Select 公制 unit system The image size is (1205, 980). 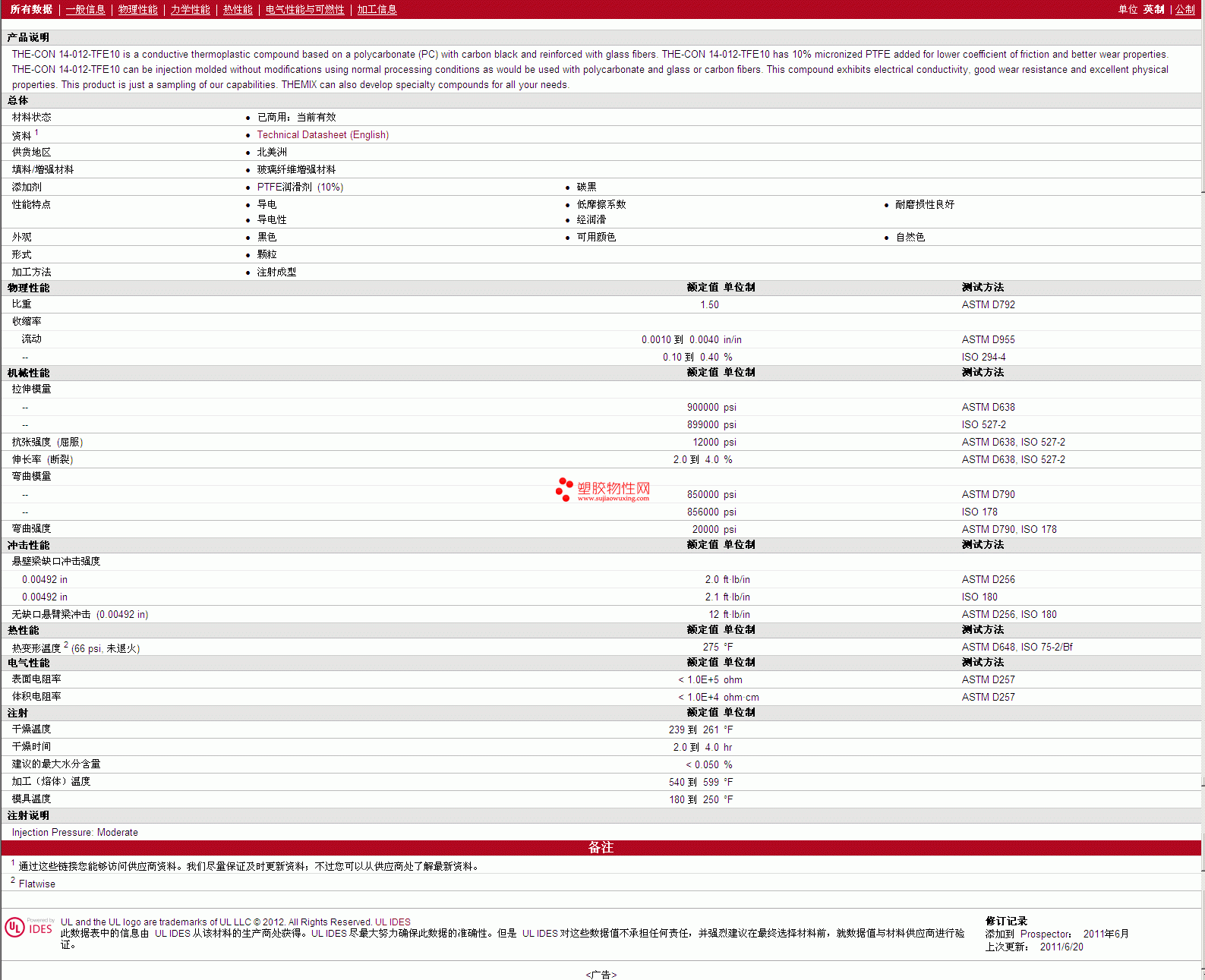1185,9
